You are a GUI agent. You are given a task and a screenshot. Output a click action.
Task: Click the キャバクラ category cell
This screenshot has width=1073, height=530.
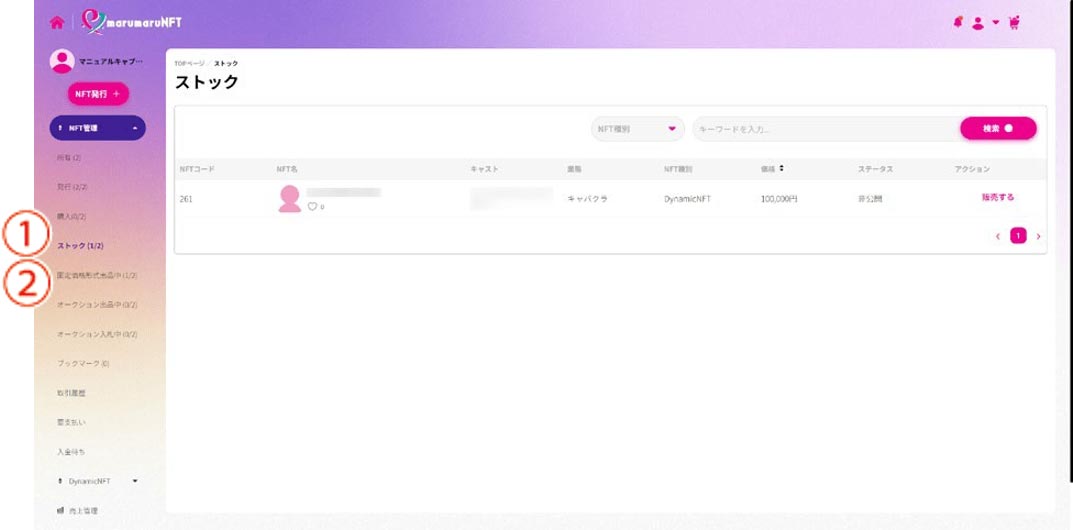pos(587,199)
